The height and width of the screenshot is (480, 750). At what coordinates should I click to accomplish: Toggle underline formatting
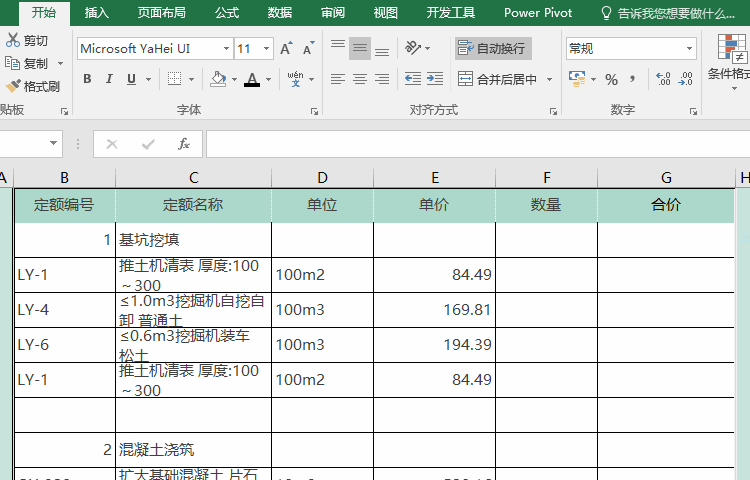[x=132, y=79]
